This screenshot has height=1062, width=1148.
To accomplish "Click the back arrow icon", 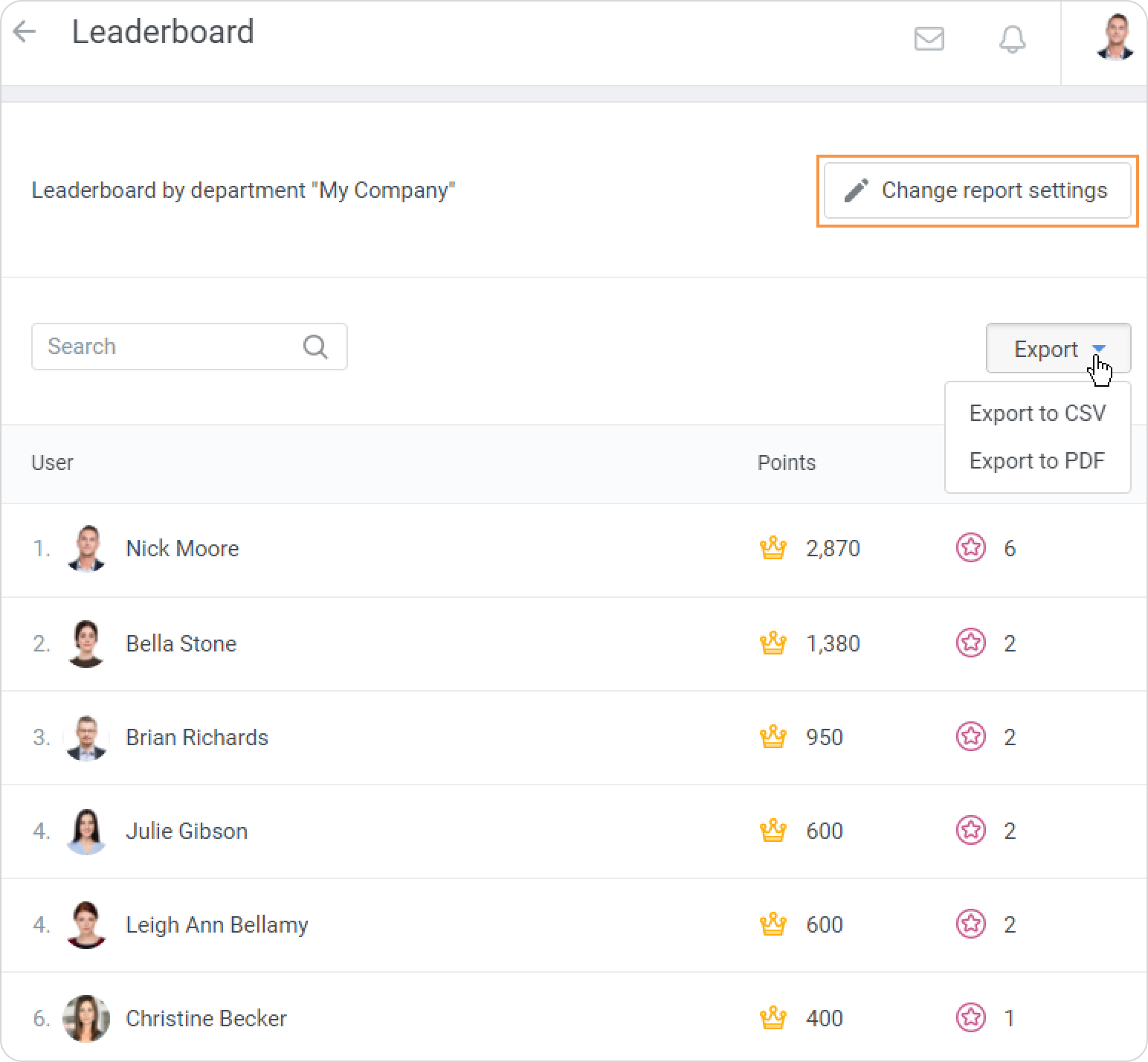I will tap(25, 32).
